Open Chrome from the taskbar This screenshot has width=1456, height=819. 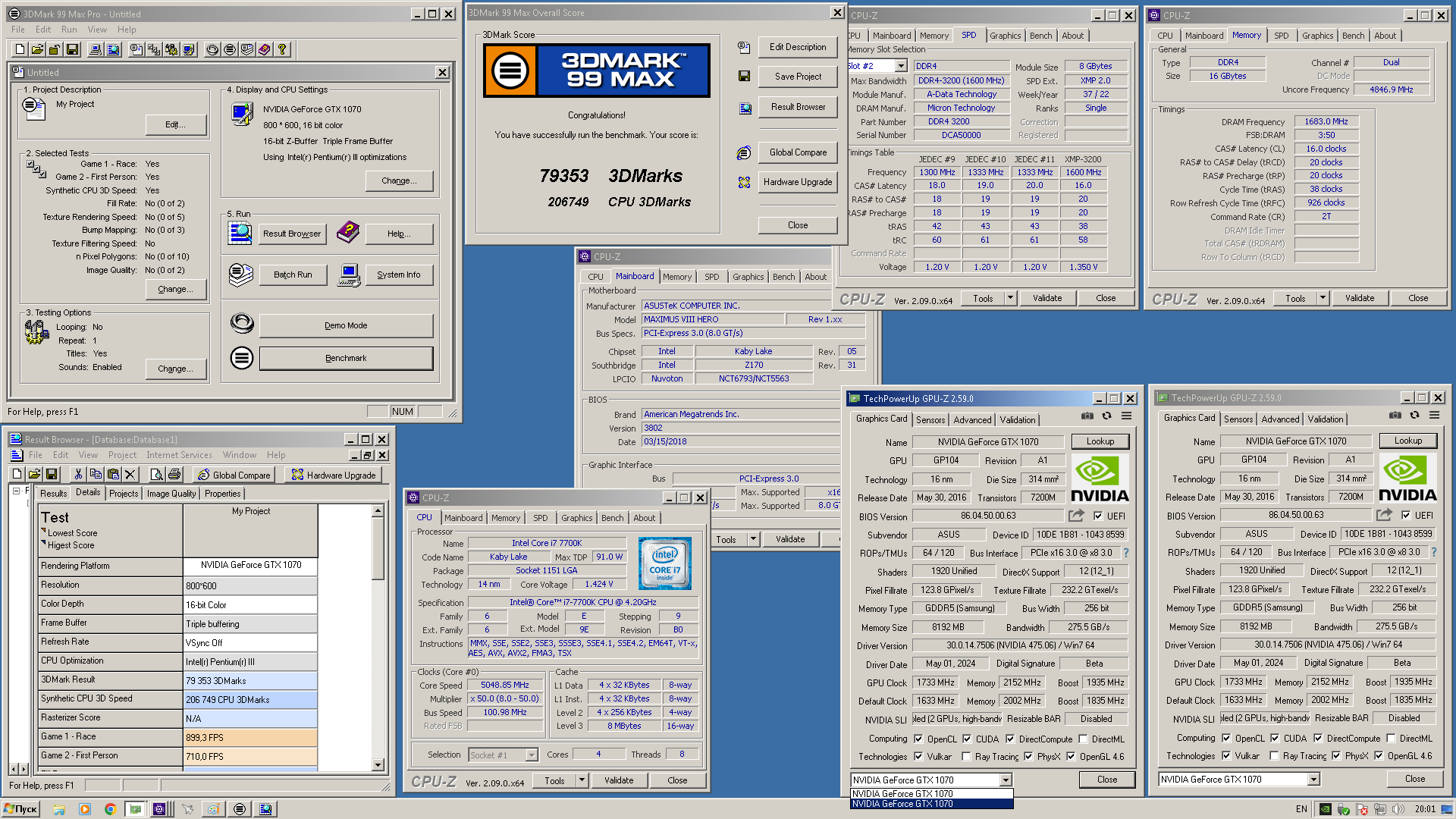(110, 809)
